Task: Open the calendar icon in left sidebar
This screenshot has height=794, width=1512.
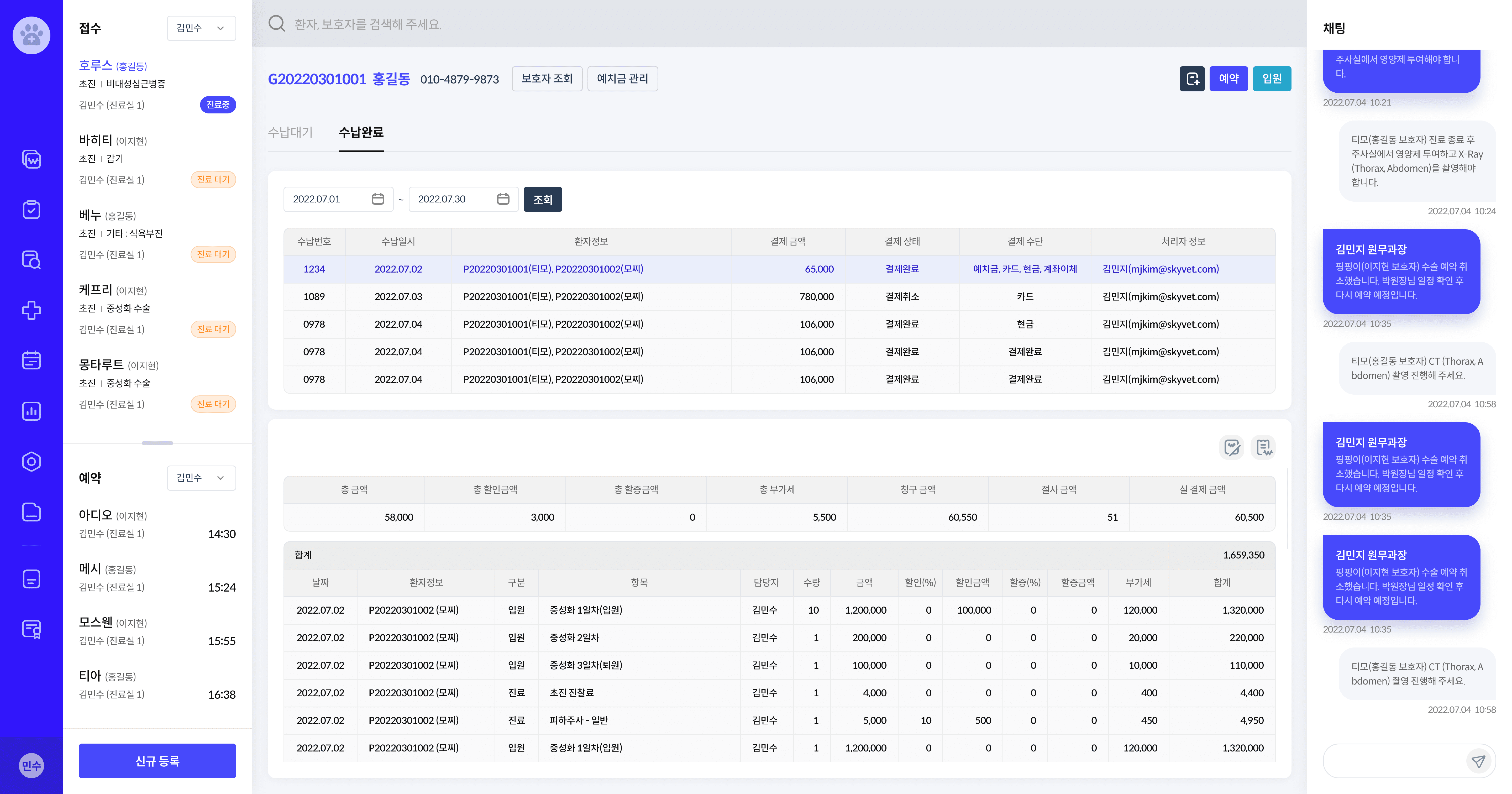Action: (31, 360)
